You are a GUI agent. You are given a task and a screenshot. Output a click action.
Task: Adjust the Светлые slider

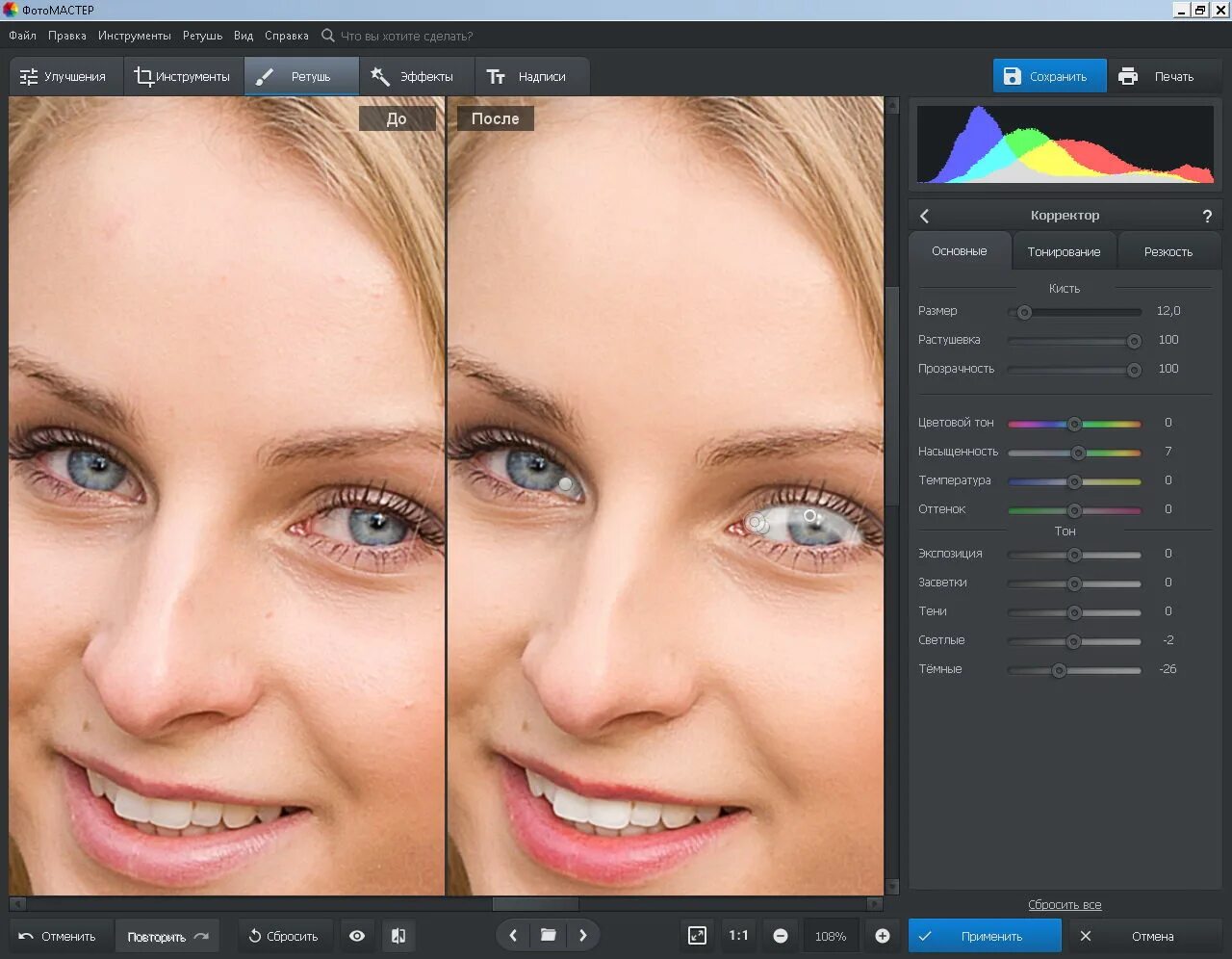click(1074, 641)
